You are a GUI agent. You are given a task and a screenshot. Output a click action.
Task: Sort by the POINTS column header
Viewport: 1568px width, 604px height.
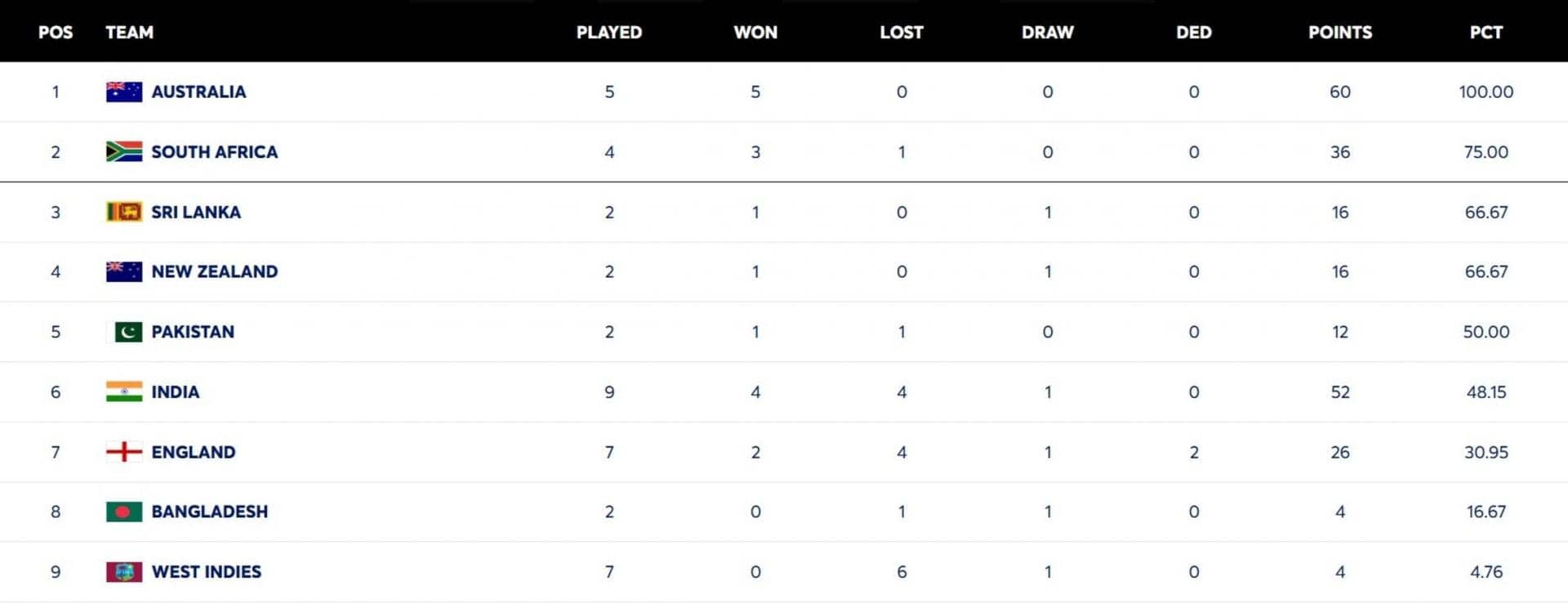pos(1339,33)
